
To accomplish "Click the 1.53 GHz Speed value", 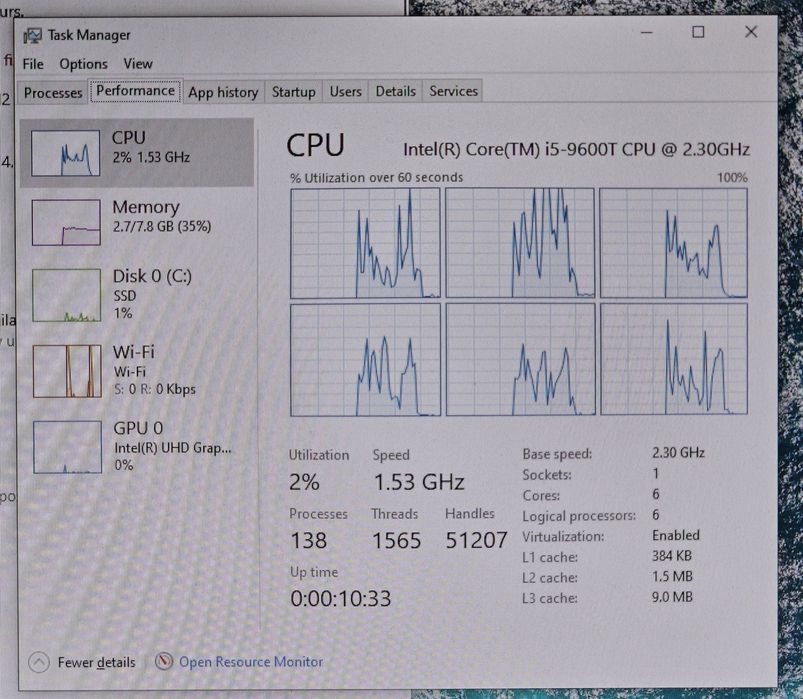I will (419, 482).
